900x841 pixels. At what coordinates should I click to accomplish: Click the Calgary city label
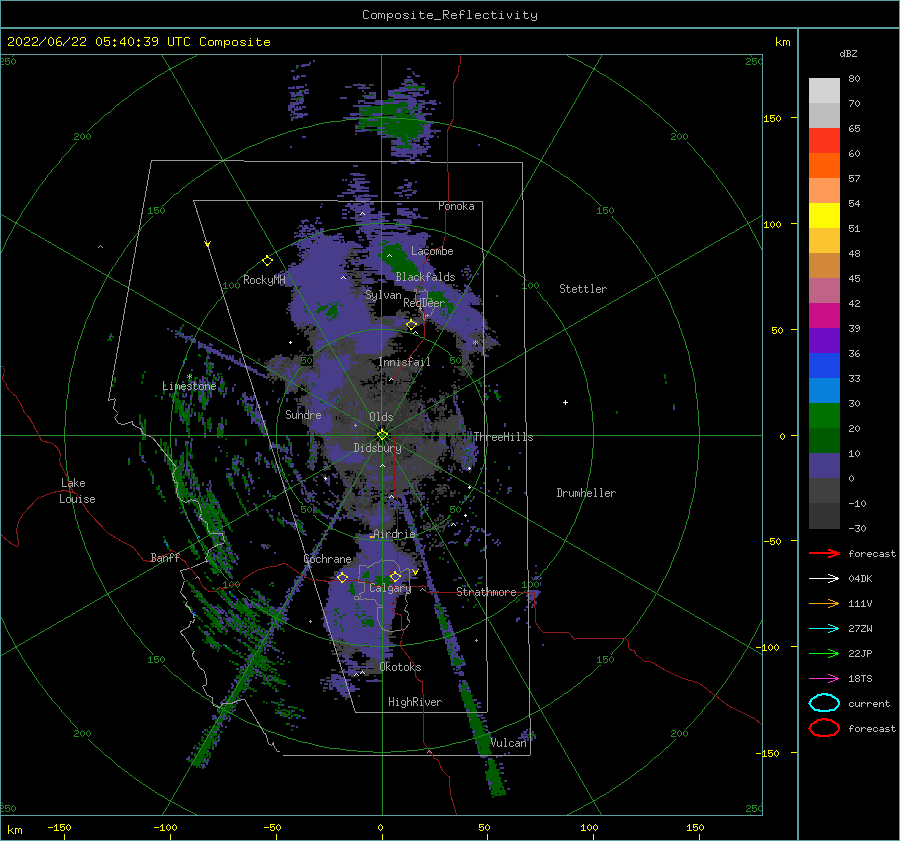[x=390, y=588]
